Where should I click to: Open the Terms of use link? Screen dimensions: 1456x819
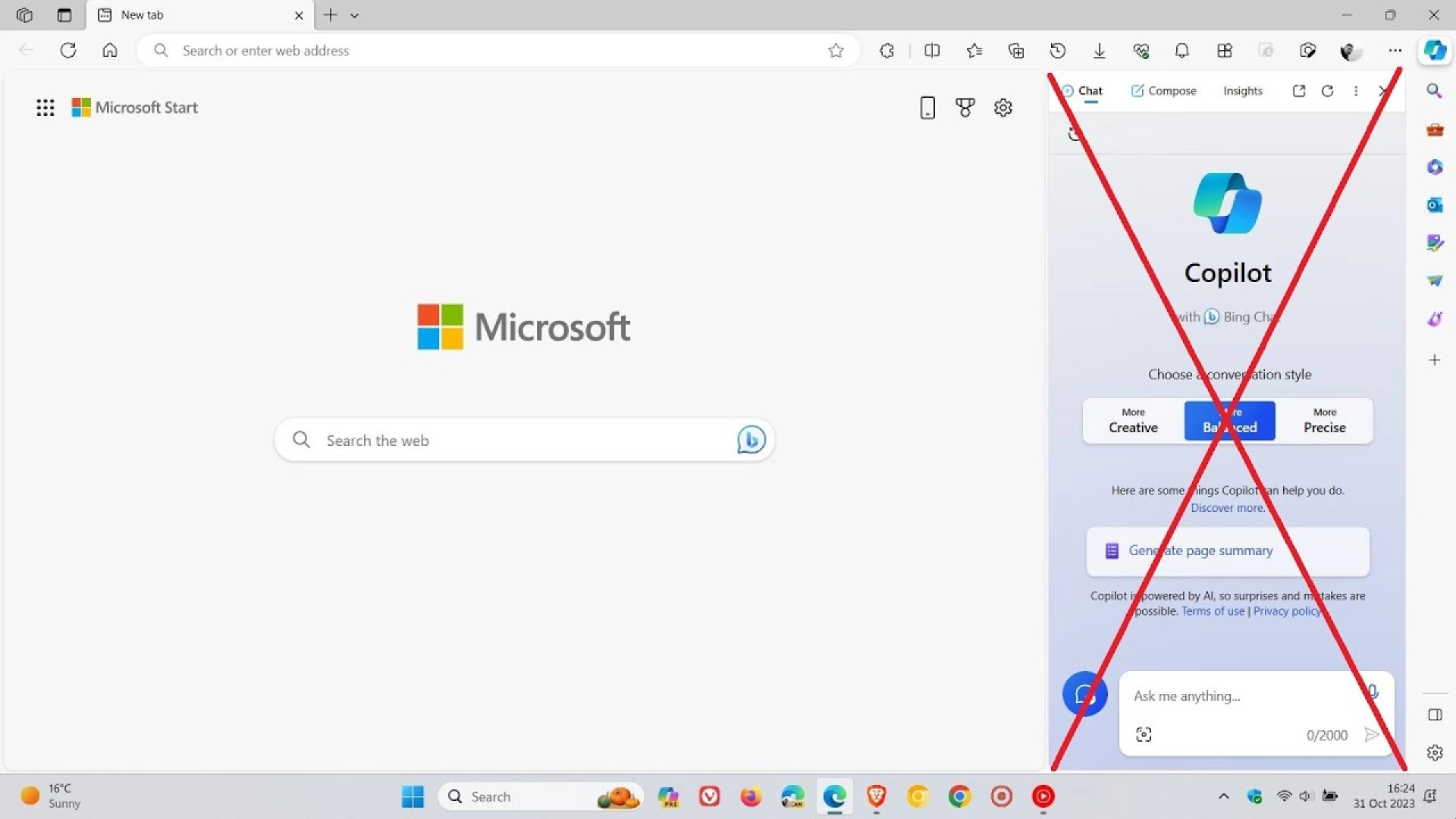(1213, 611)
